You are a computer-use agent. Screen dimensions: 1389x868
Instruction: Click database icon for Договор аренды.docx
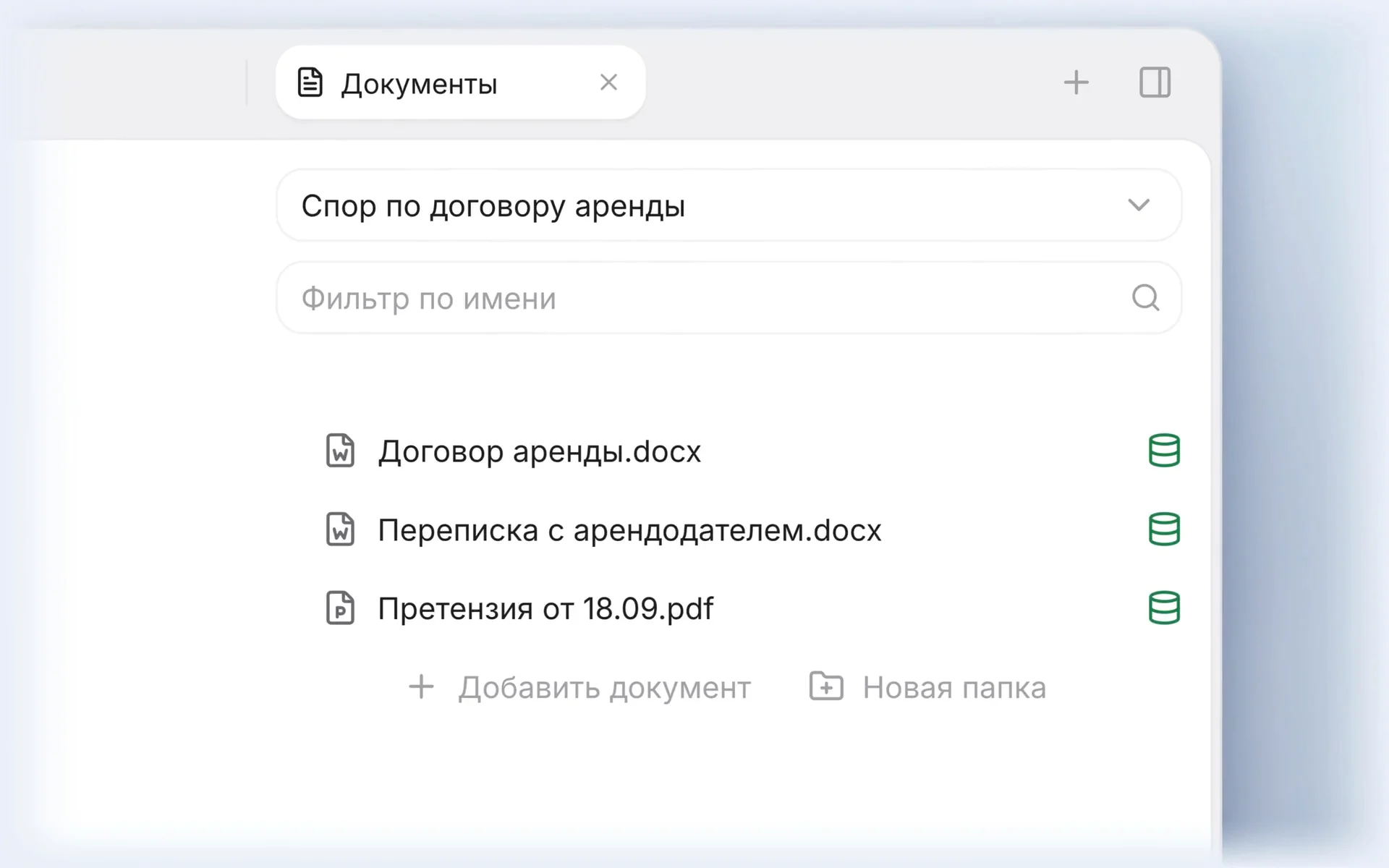[1164, 451]
